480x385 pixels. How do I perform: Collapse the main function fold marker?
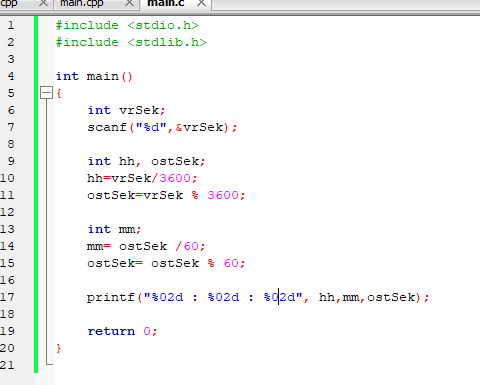[46, 93]
